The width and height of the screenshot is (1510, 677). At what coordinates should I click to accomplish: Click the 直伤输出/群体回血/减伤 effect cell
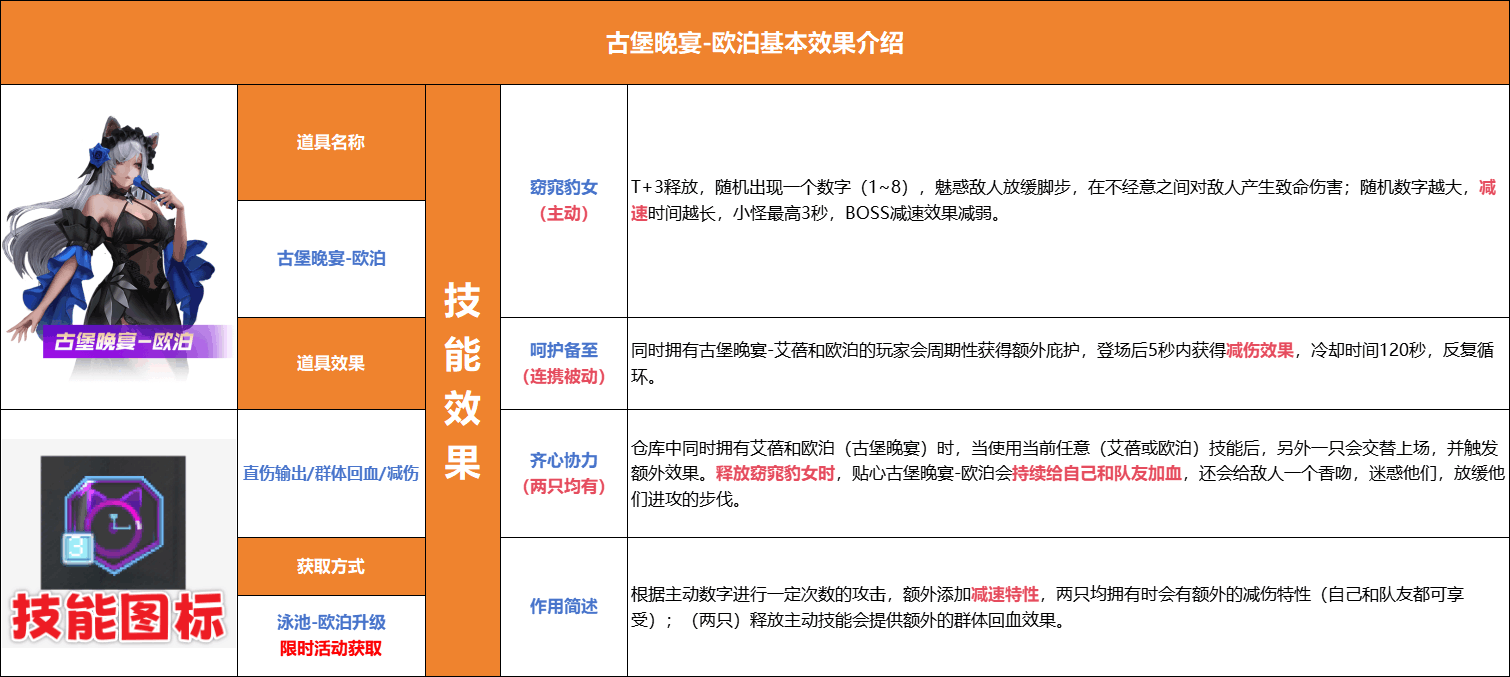pos(331,473)
